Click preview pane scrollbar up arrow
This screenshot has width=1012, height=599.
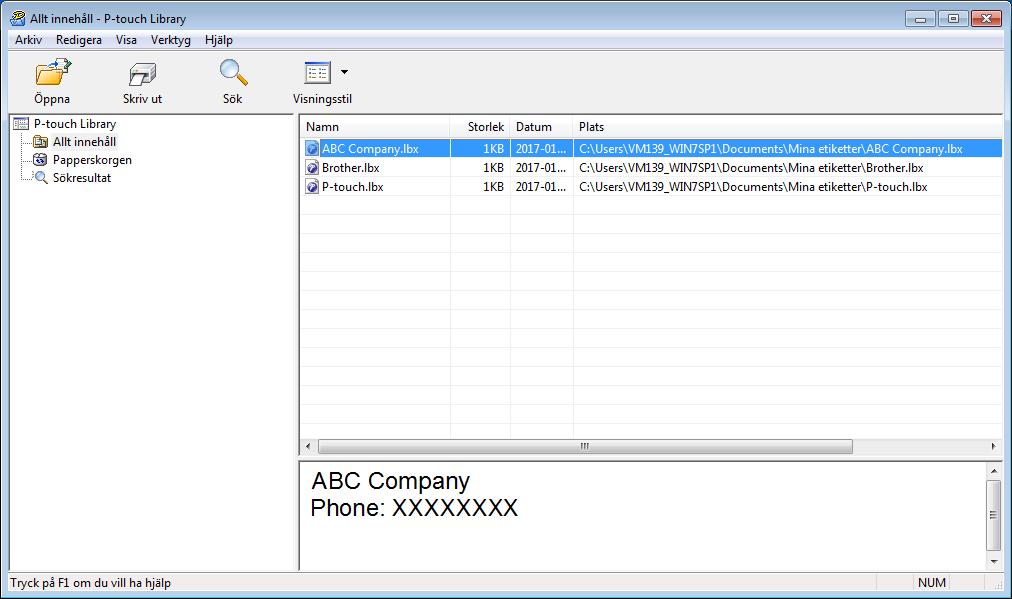click(994, 471)
